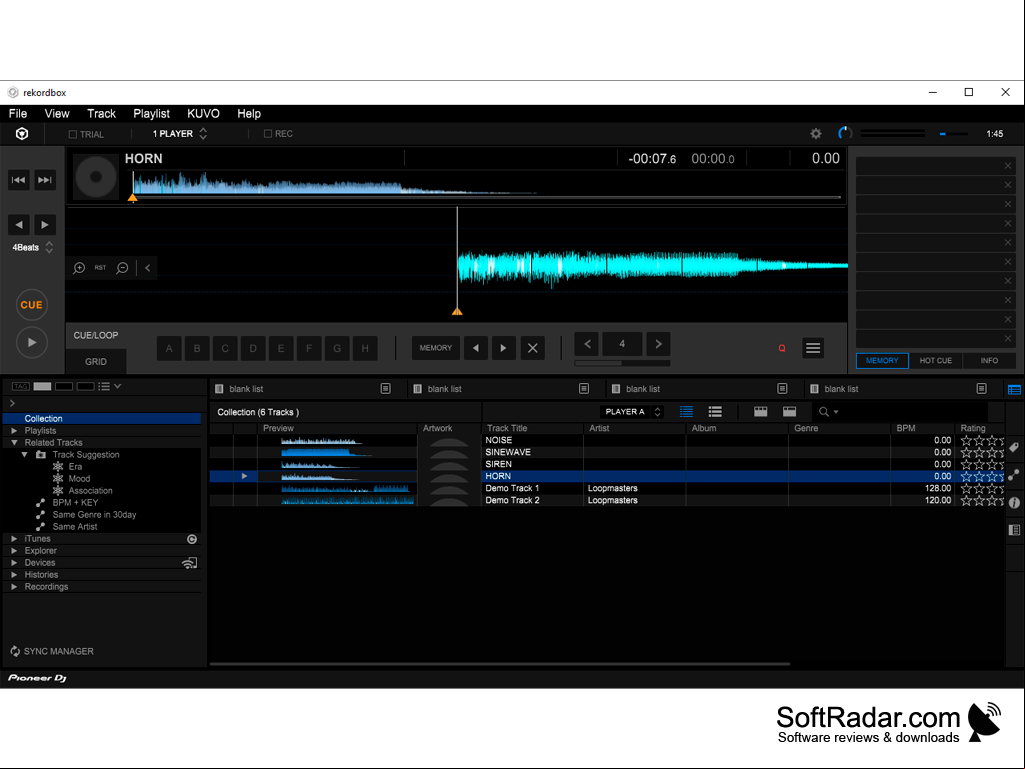This screenshot has height=769, width=1025.
Task: Switch to the GRID panel
Action: pos(96,362)
